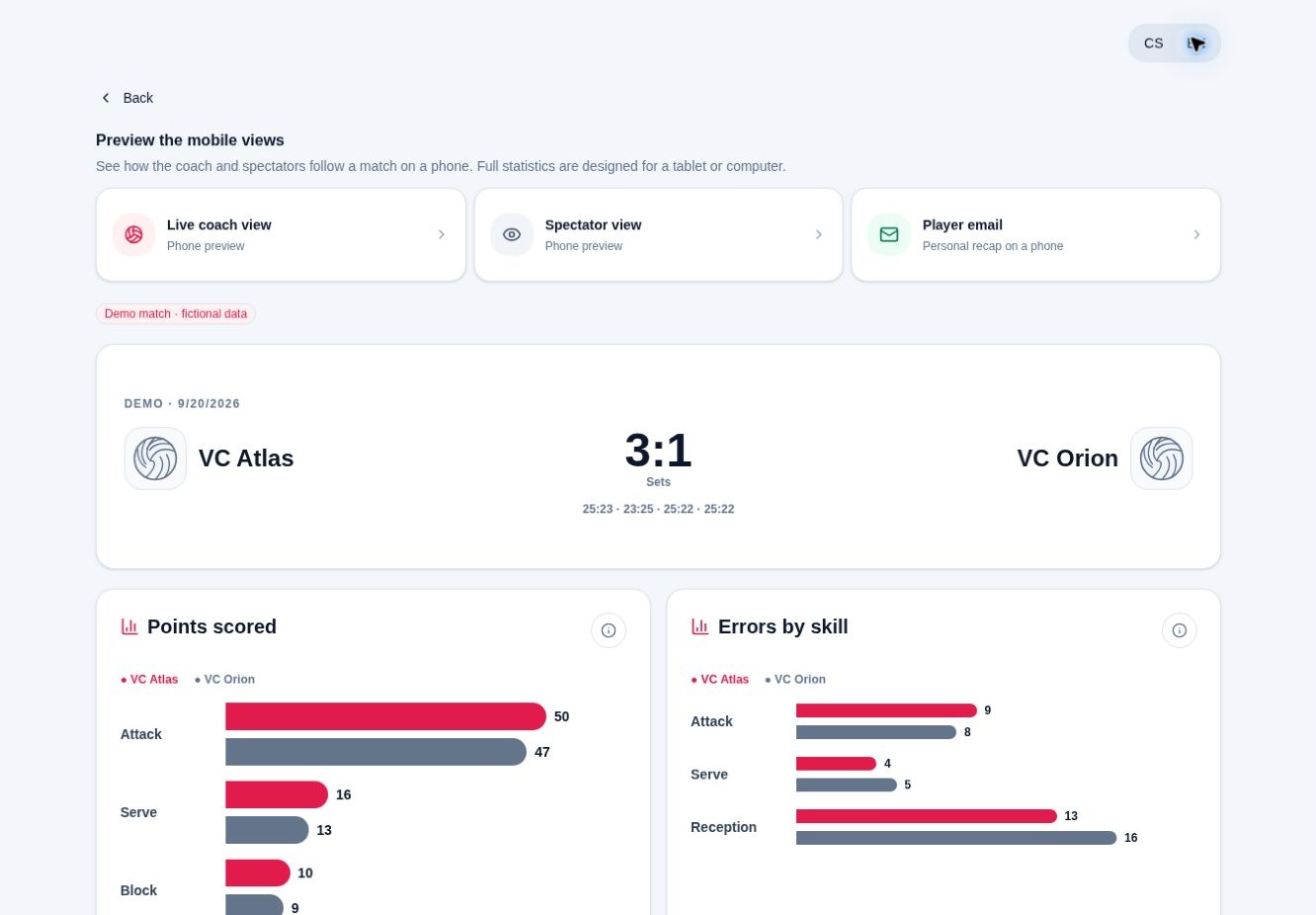Open info tooltip for Points scored
The width and height of the screenshot is (1316, 915).
(x=609, y=630)
